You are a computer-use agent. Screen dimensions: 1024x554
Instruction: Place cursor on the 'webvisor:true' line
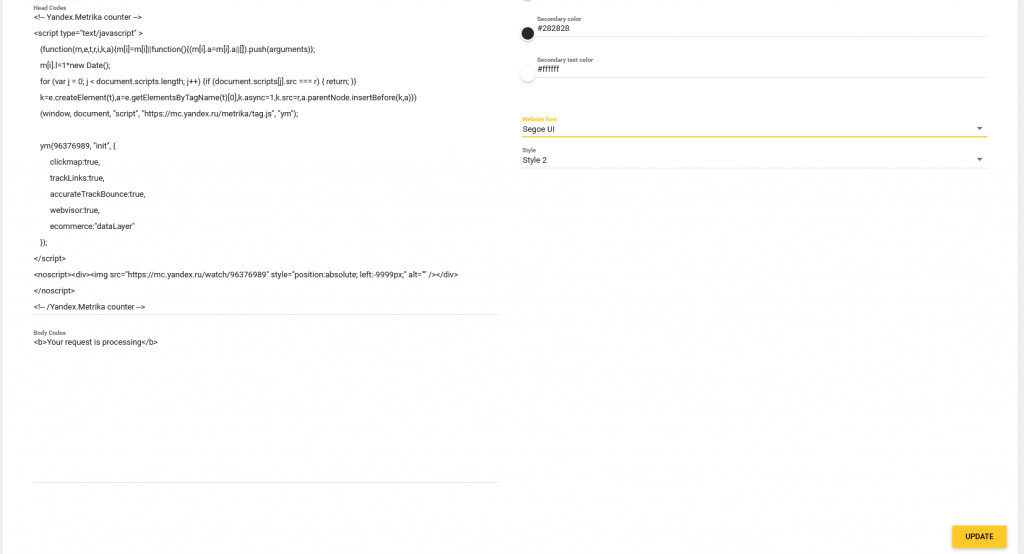pos(75,210)
